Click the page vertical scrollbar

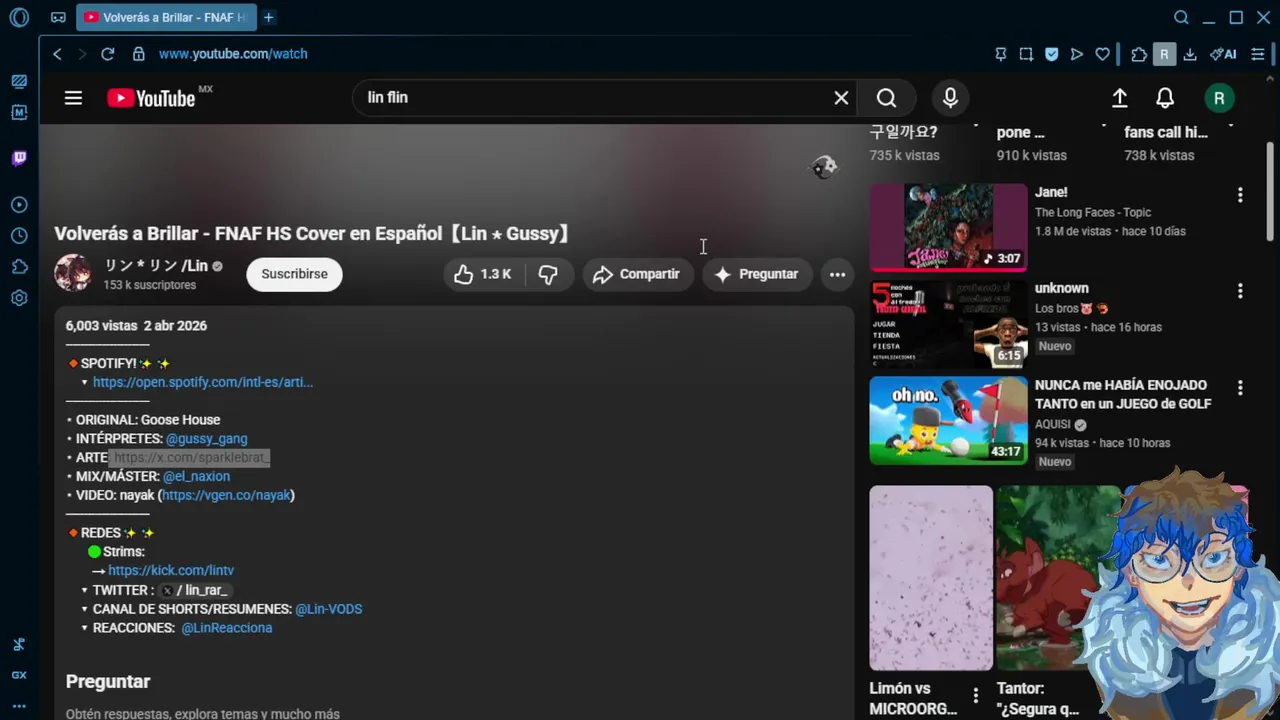tap(1271, 190)
